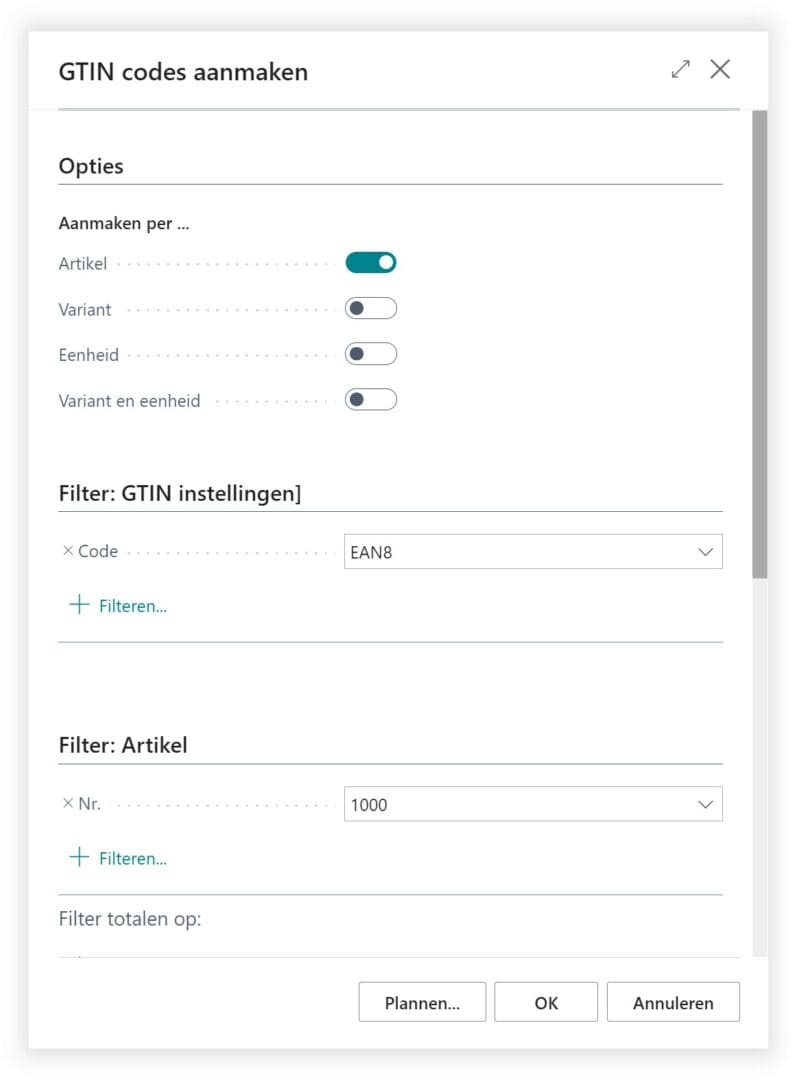Click the Code field showing EAN8

click(x=532, y=552)
